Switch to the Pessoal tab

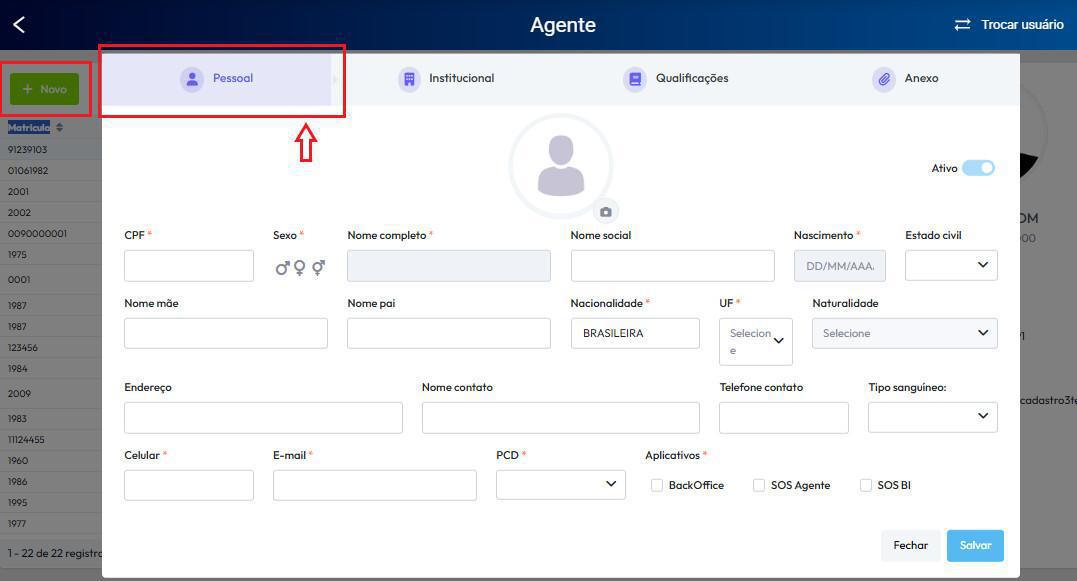pos(217,79)
